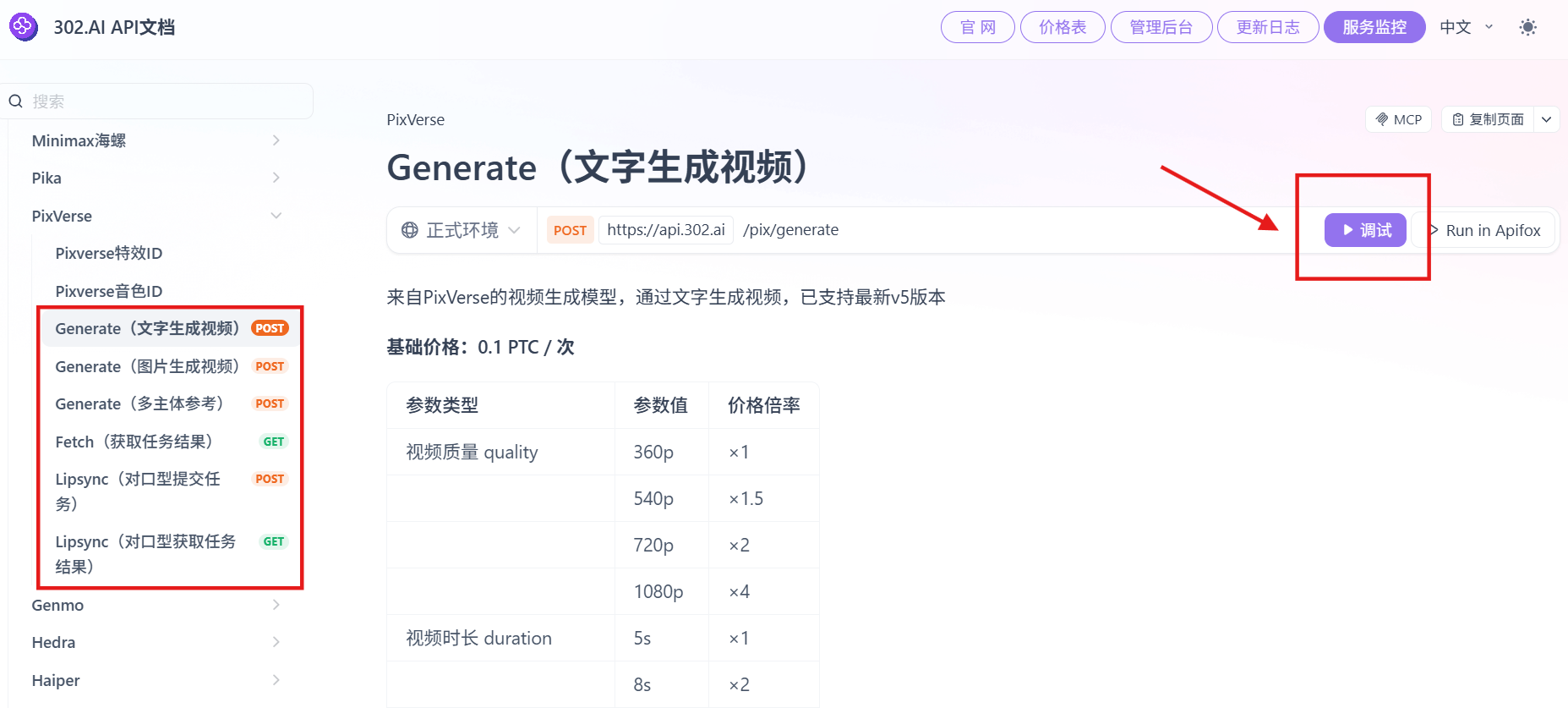Click the /pix/generate endpoint path
The height and width of the screenshot is (708, 1568).
point(790,230)
